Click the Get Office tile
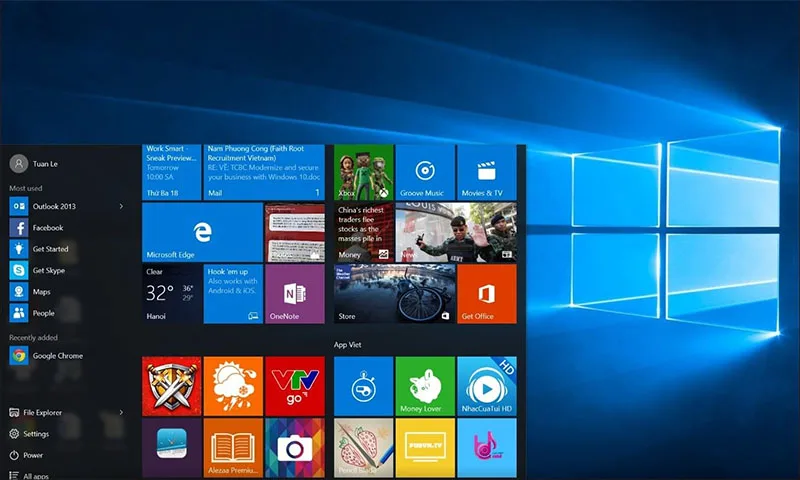This screenshot has width=800, height=480. click(x=487, y=294)
